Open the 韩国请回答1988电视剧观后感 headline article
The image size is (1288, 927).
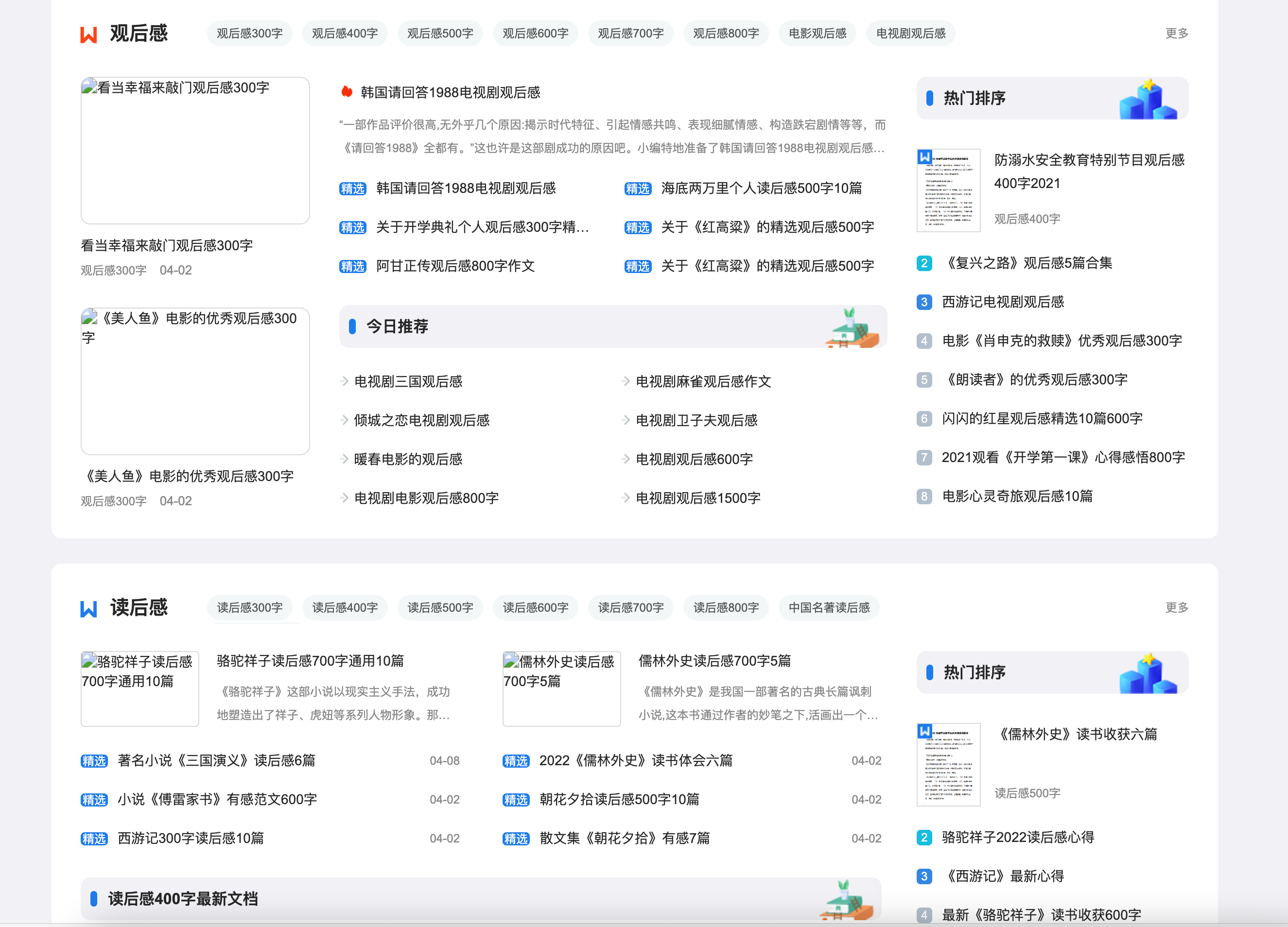point(451,92)
